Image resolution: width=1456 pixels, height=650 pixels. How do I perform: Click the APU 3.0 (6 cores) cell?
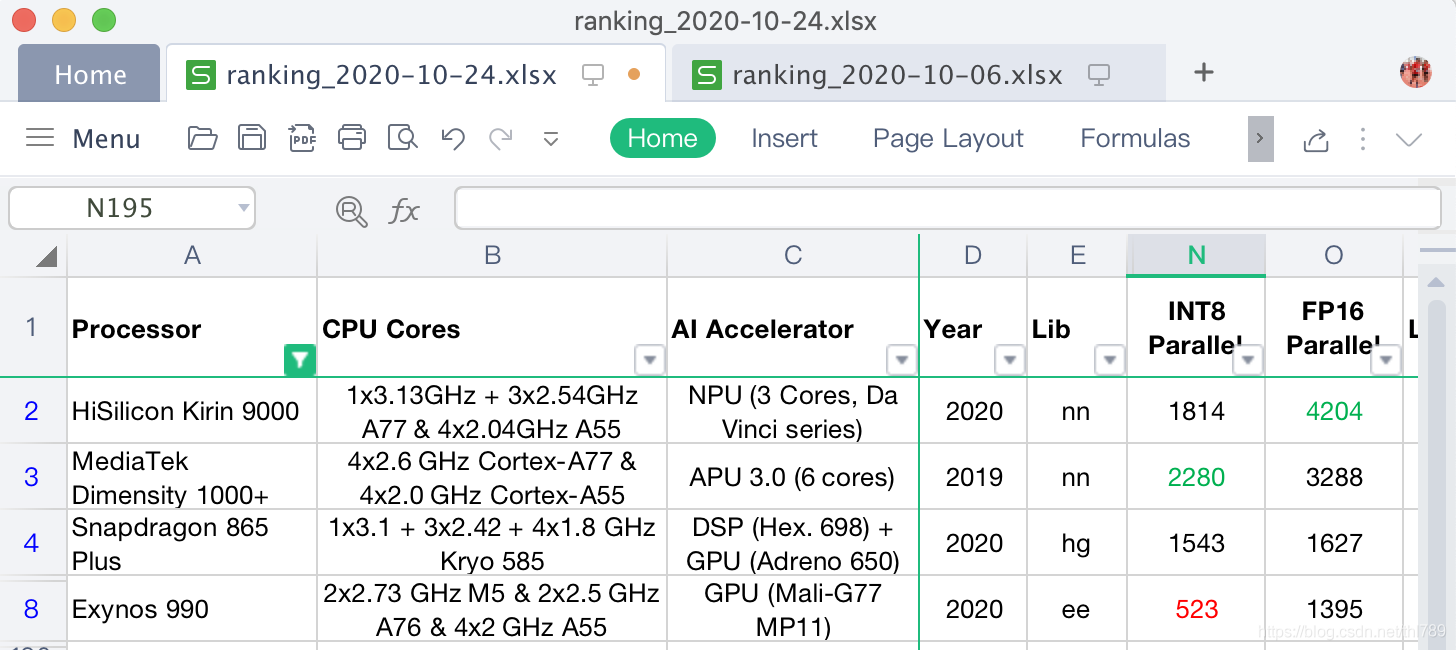tap(793, 477)
